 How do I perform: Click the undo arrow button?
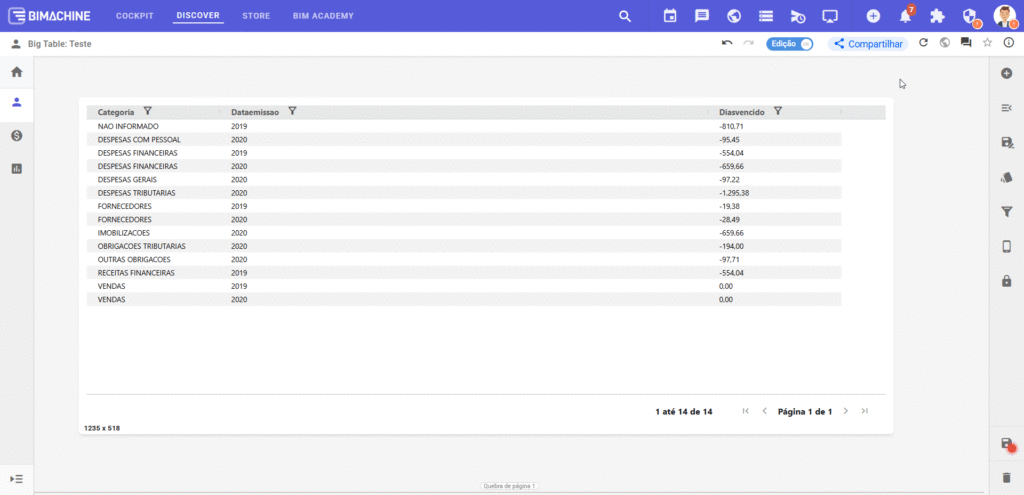(727, 43)
